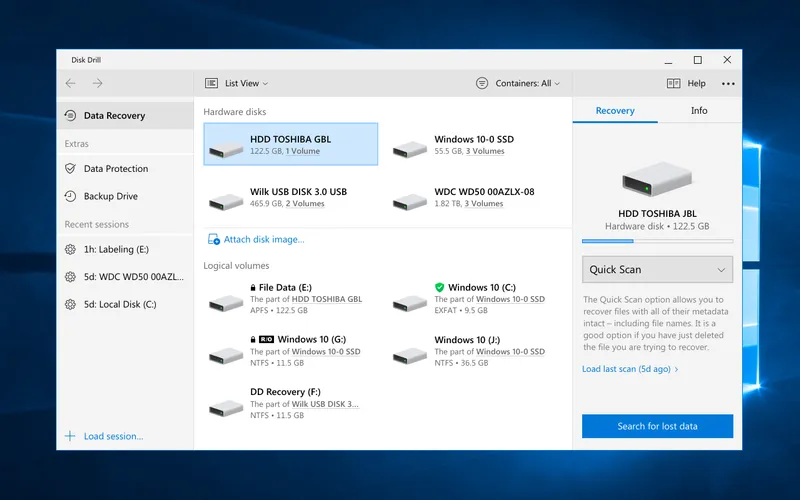Open the Containers: All dropdown
Image resolution: width=800 pixels, height=500 pixels.
click(x=528, y=83)
